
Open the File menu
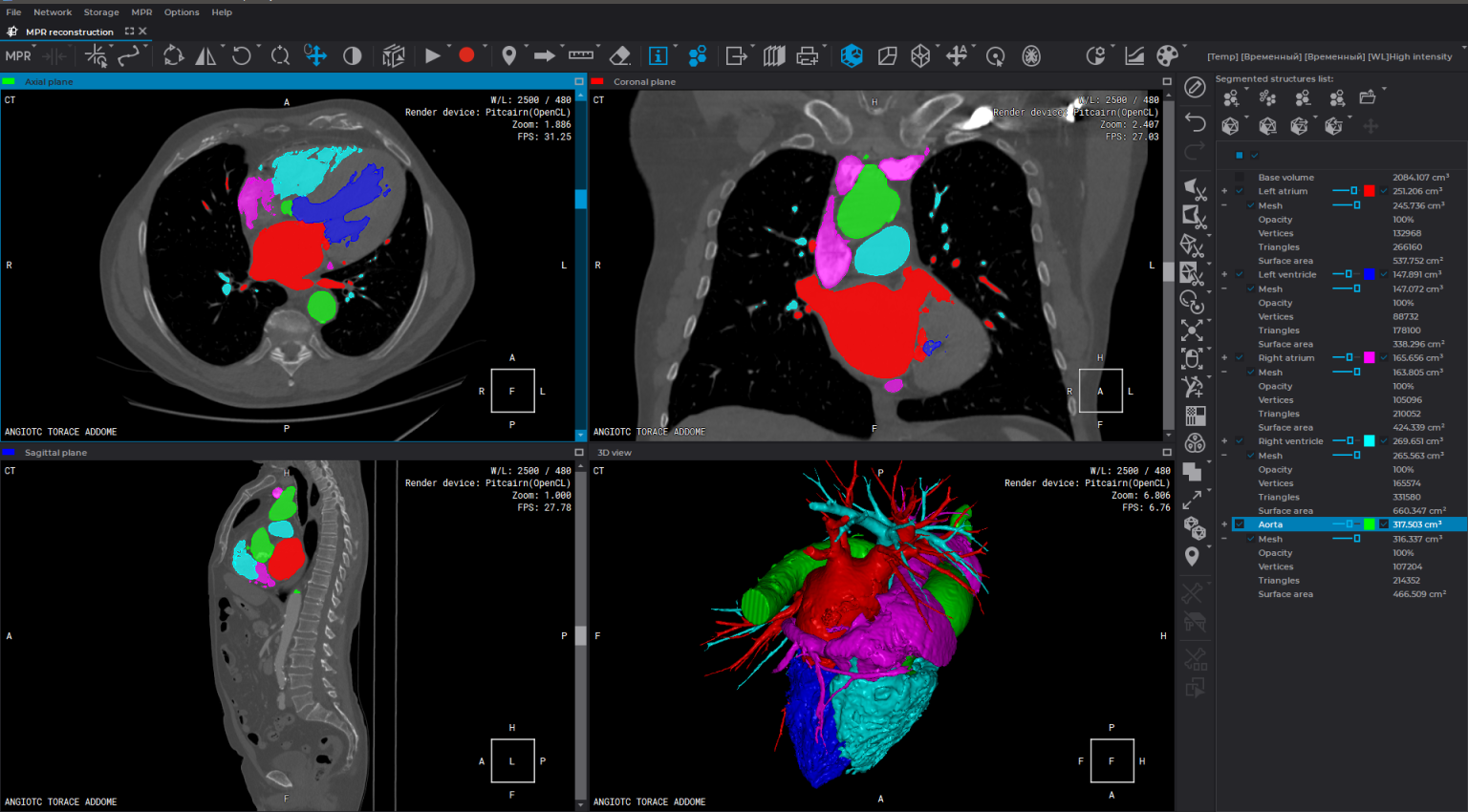13,12
